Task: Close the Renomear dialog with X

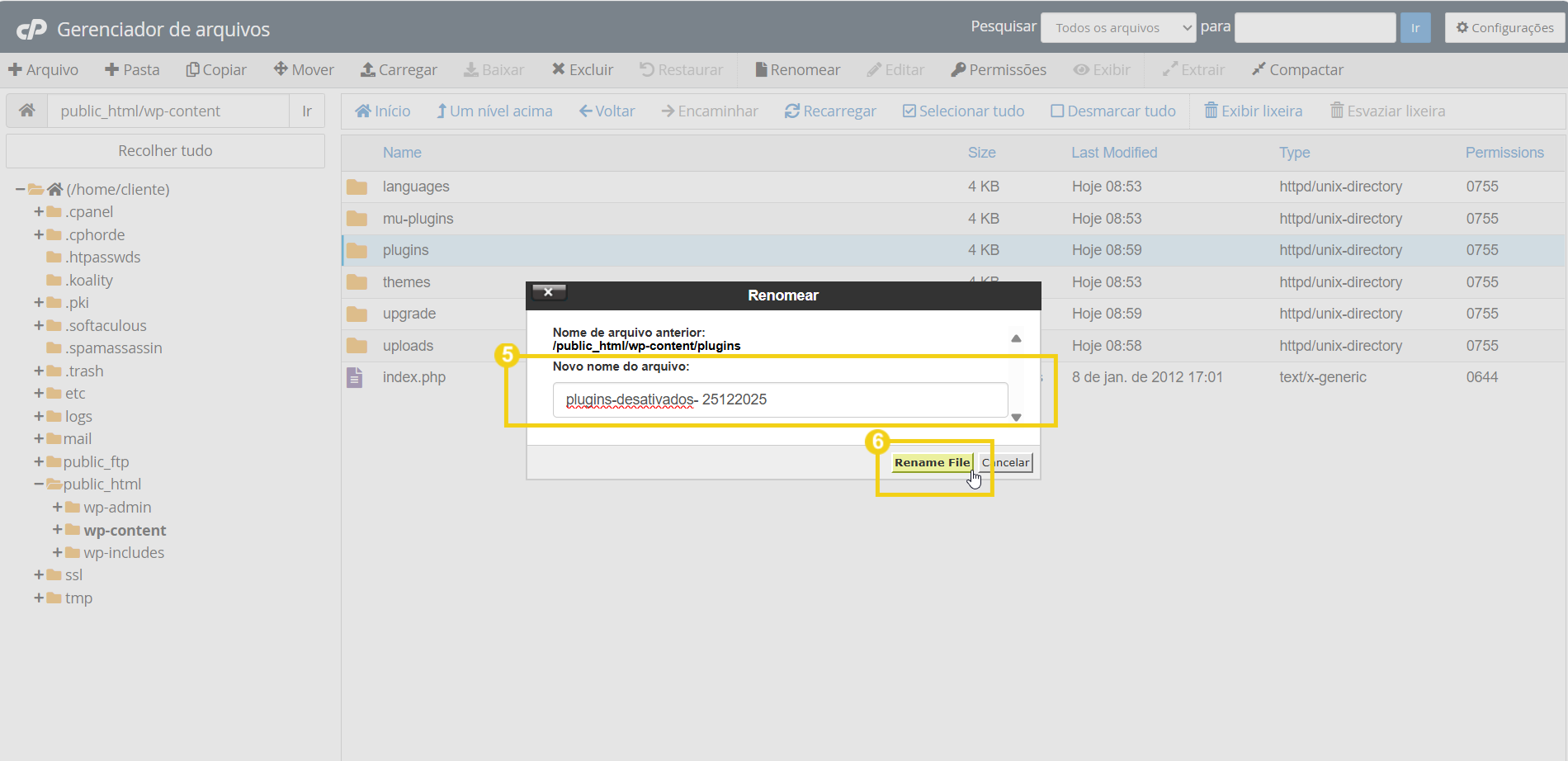Action: 549,292
